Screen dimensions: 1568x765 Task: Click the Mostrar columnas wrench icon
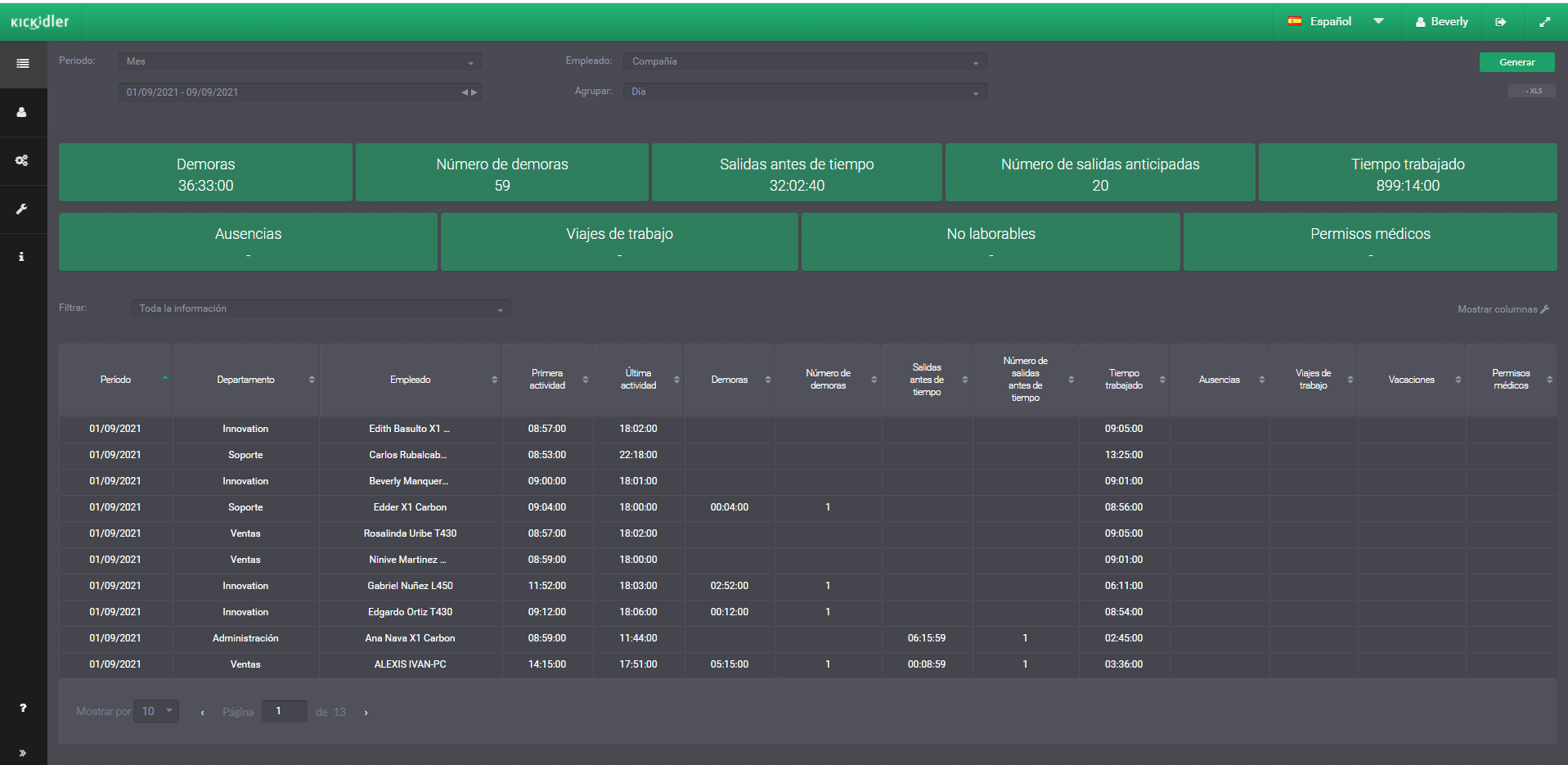point(1545,309)
